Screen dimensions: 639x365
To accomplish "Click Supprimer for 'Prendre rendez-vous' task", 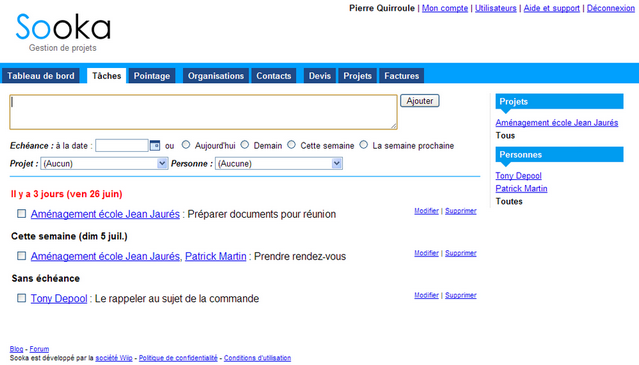I will (461, 253).
